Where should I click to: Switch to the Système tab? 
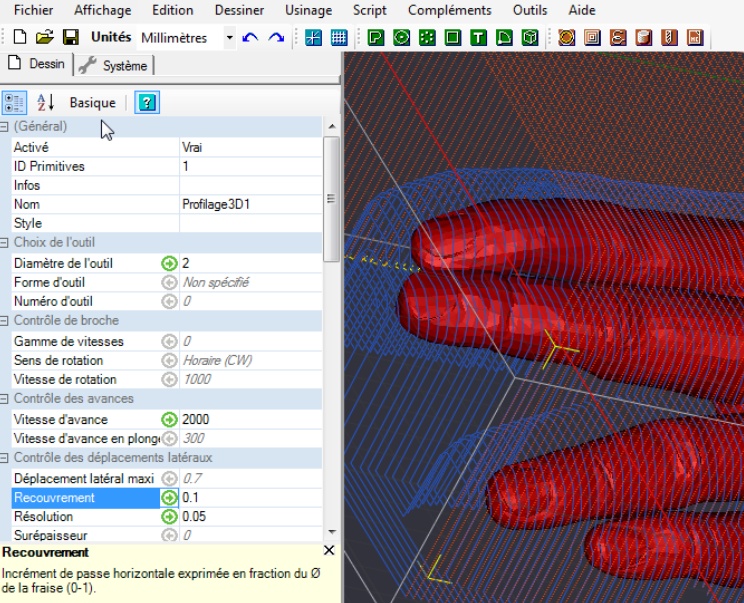[x=114, y=65]
